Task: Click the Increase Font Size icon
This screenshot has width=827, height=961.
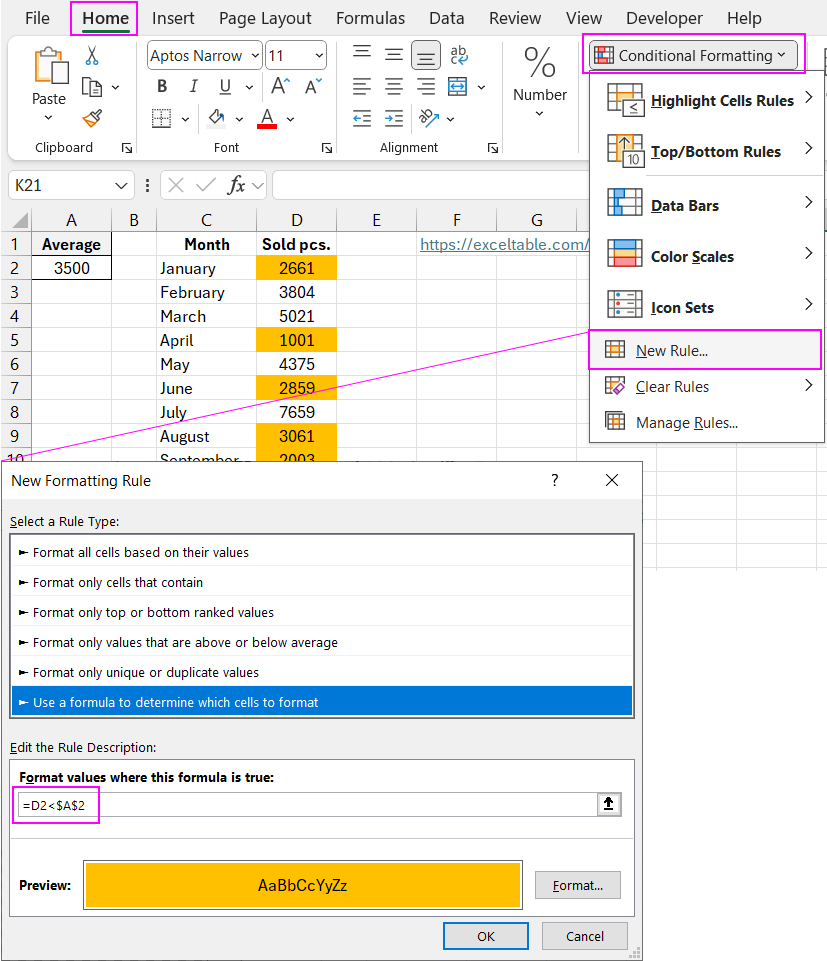Action: point(280,87)
